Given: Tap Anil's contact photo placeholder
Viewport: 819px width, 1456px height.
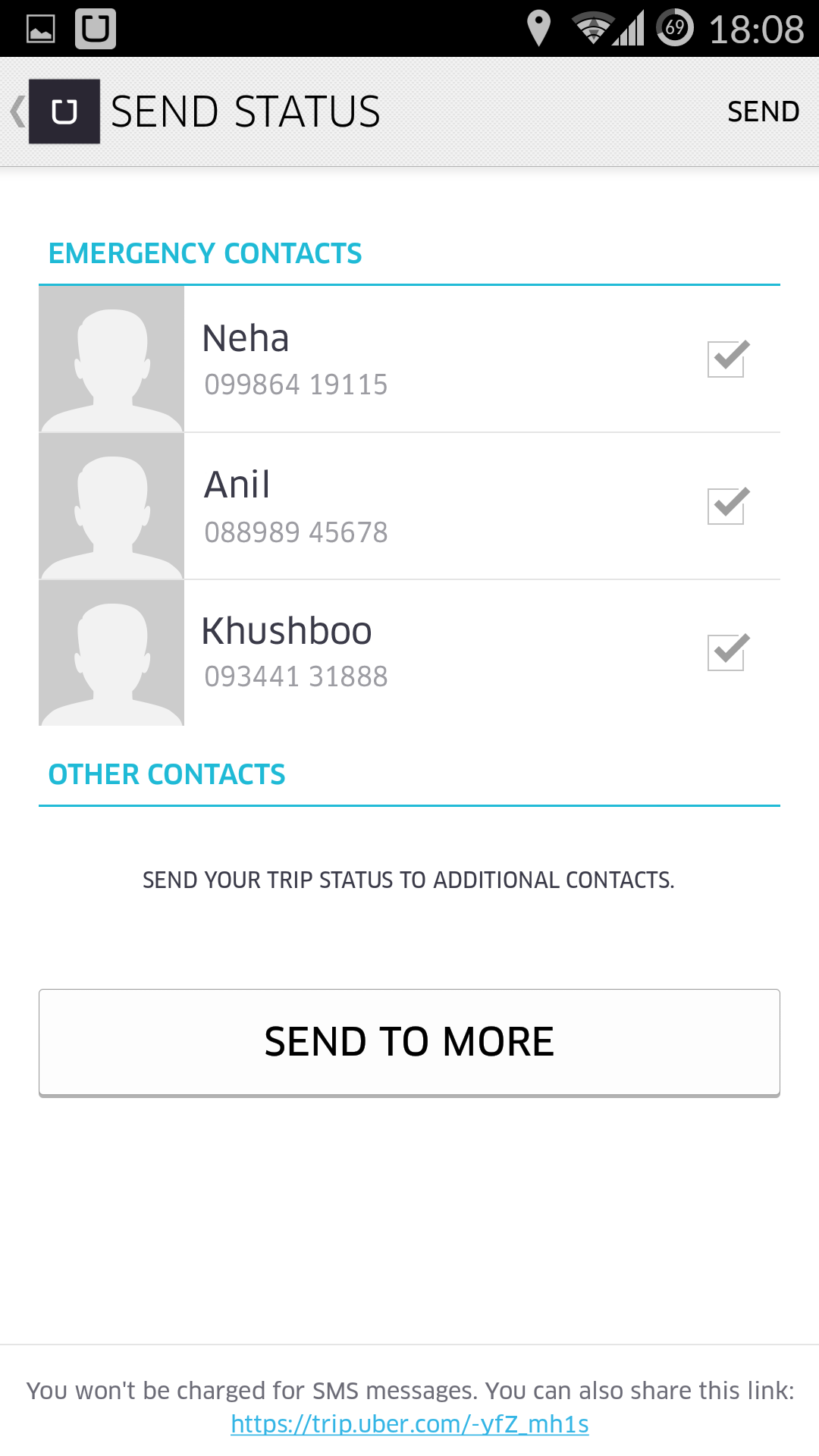Looking at the screenshot, I should pos(111,507).
